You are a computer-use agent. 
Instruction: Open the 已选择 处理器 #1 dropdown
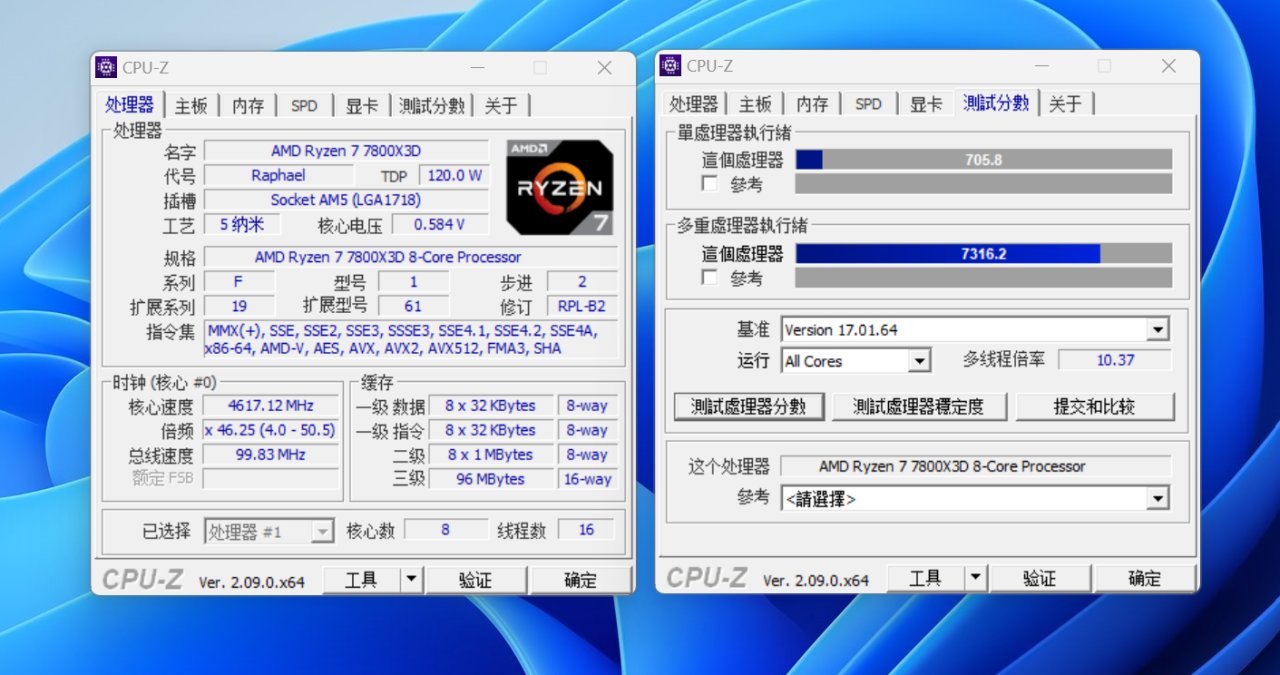(322, 532)
